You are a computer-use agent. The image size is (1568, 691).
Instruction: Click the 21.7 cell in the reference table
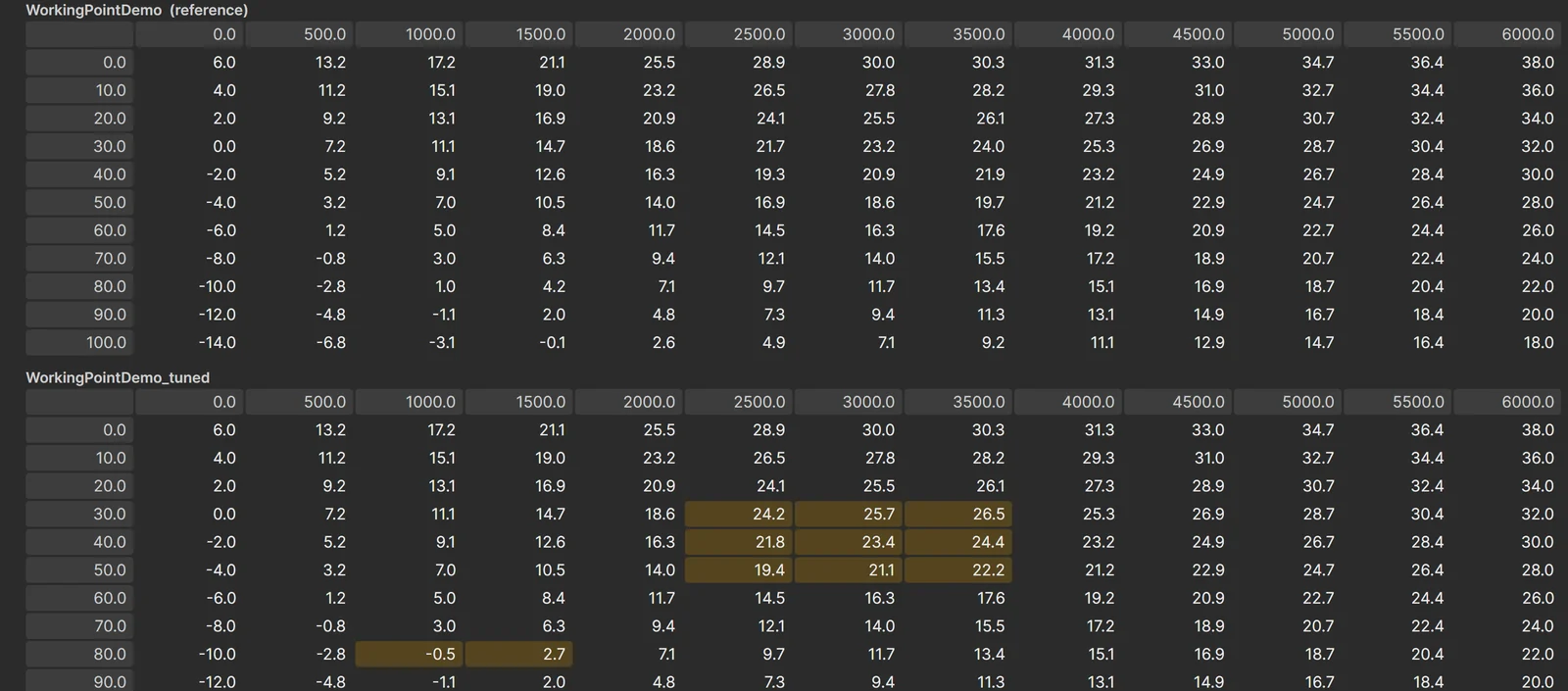pos(739,146)
